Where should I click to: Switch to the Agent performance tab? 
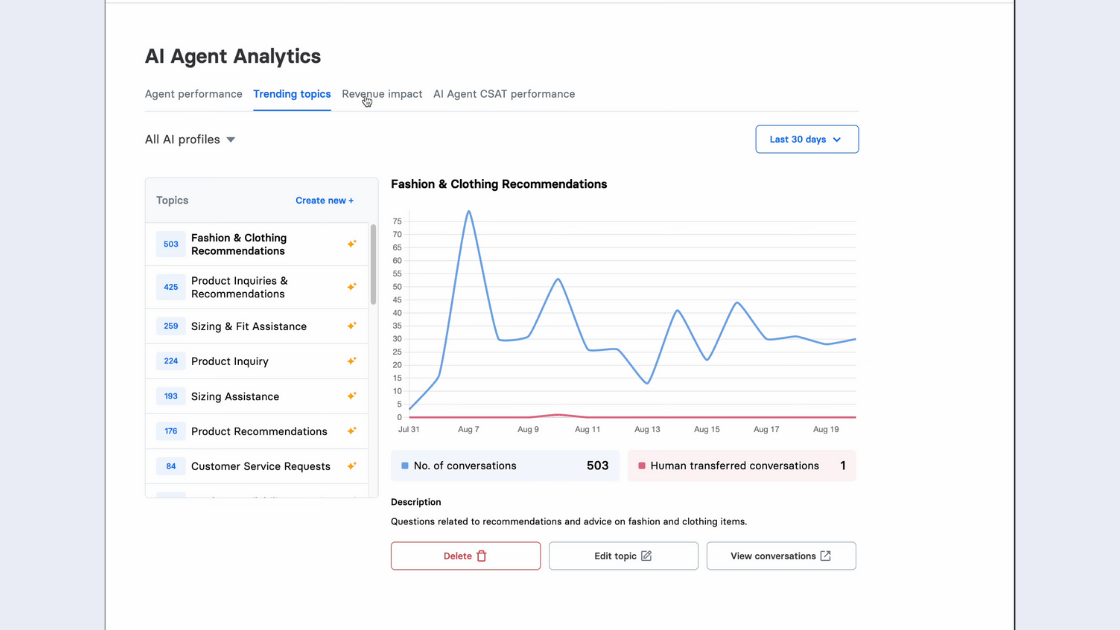tap(193, 94)
